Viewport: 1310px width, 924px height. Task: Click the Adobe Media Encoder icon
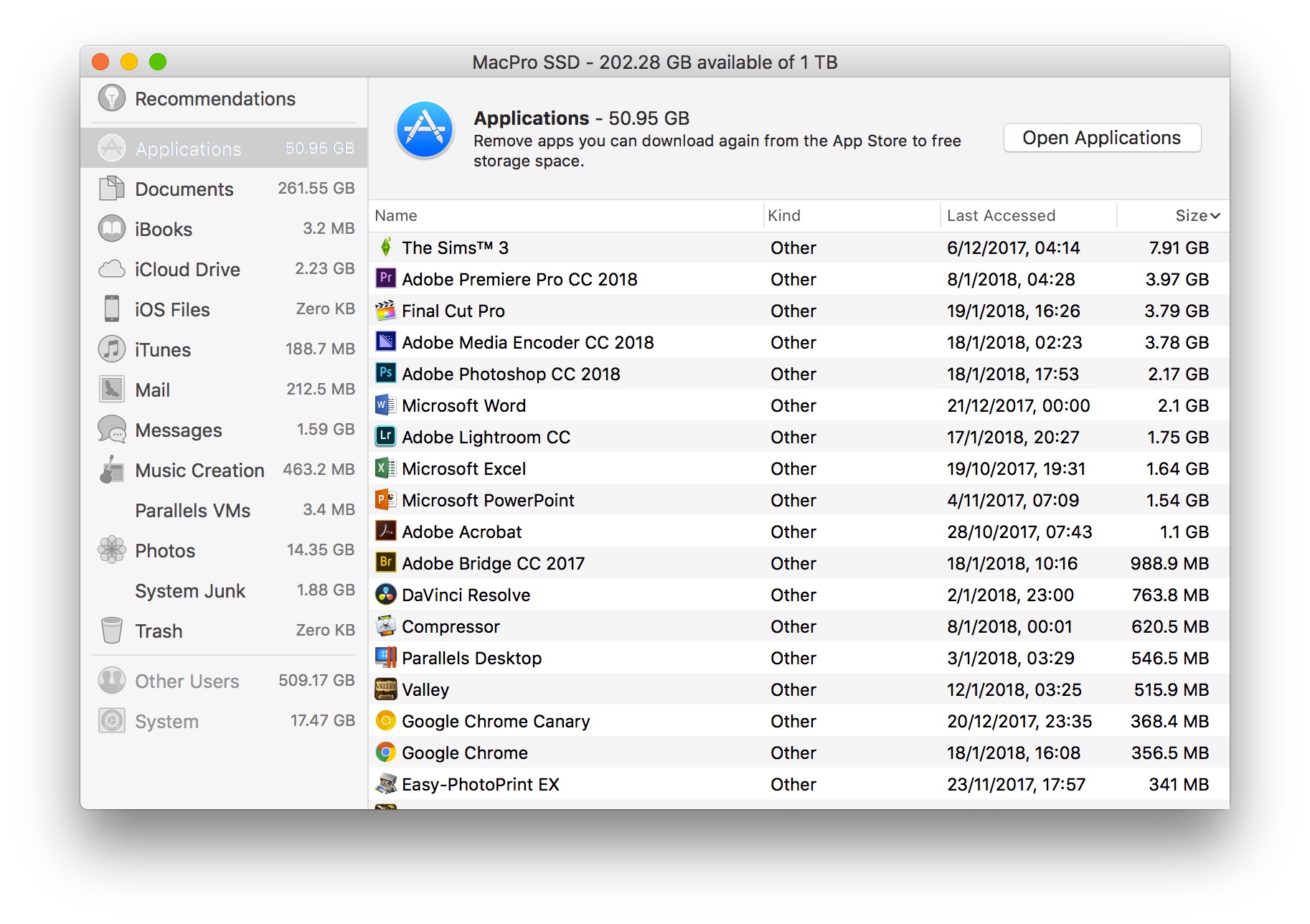(386, 341)
